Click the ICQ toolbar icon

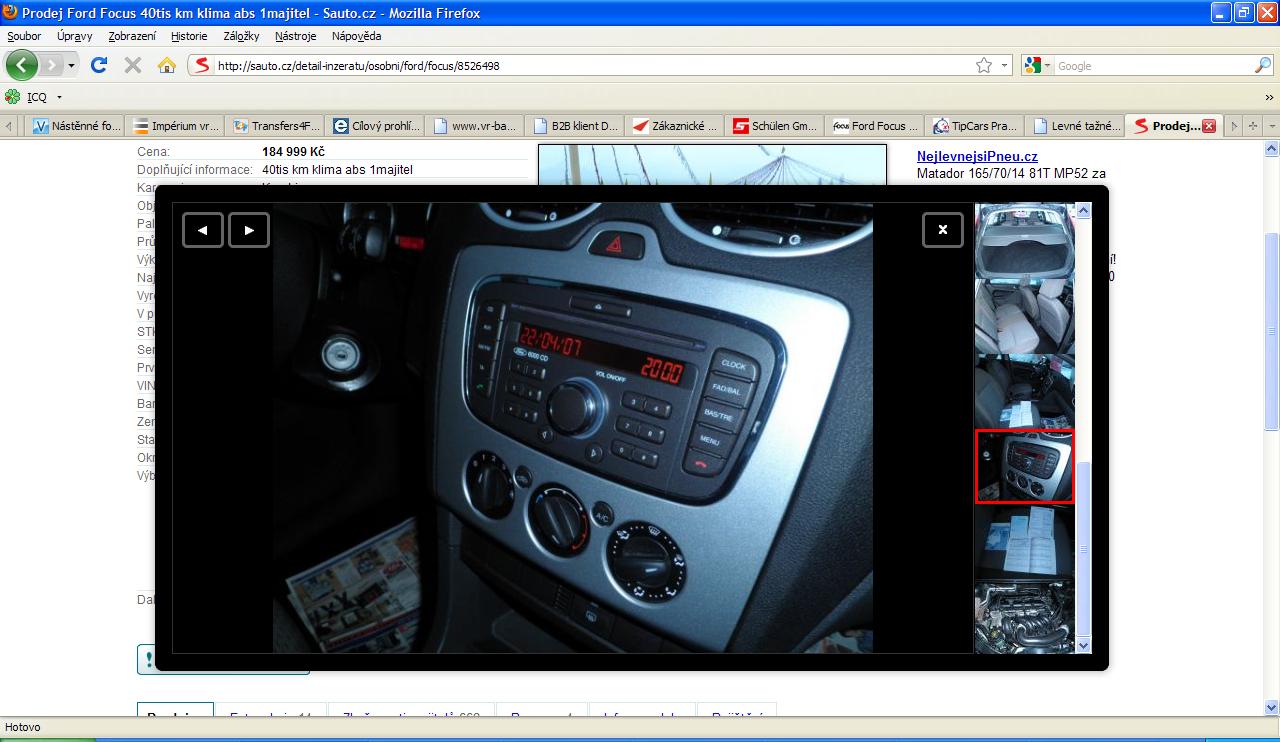tap(13, 97)
